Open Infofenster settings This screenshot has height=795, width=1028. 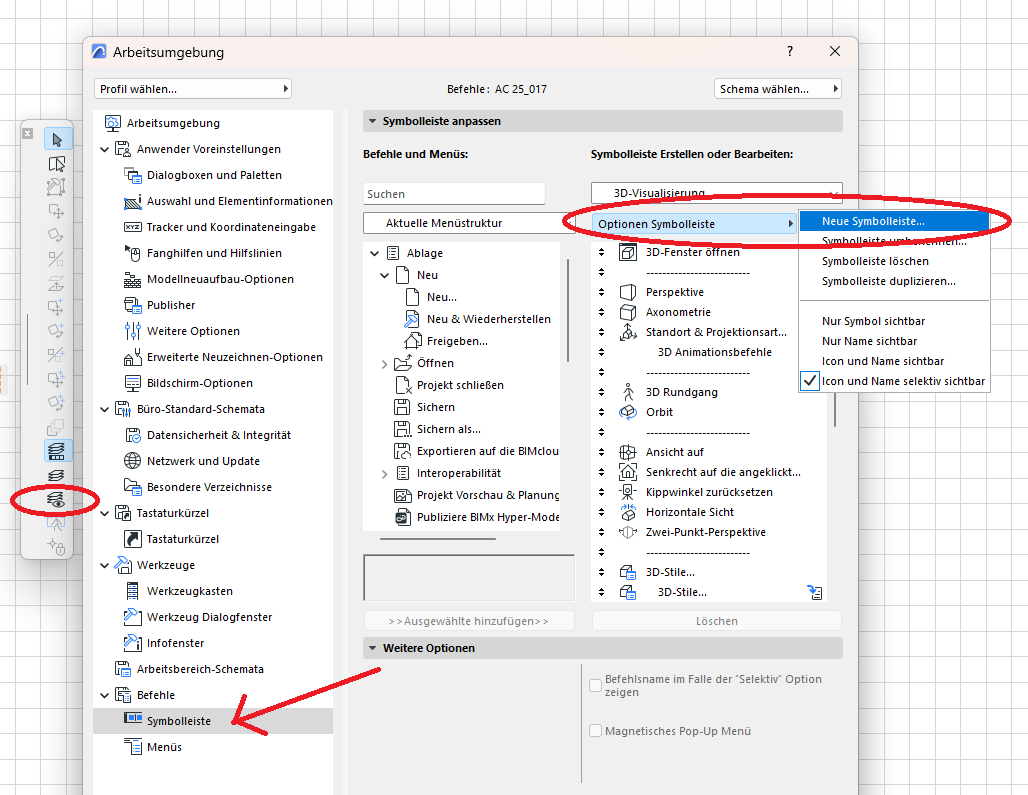click(174, 643)
